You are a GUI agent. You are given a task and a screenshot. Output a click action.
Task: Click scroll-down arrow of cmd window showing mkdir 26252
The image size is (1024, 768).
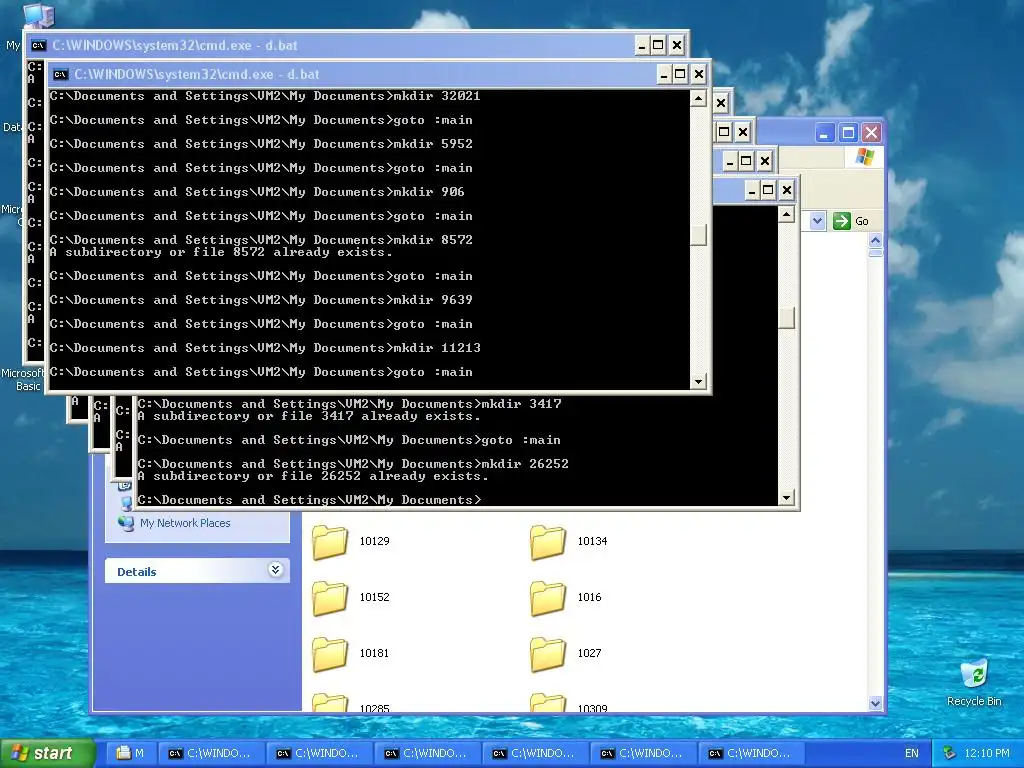click(x=786, y=498)
